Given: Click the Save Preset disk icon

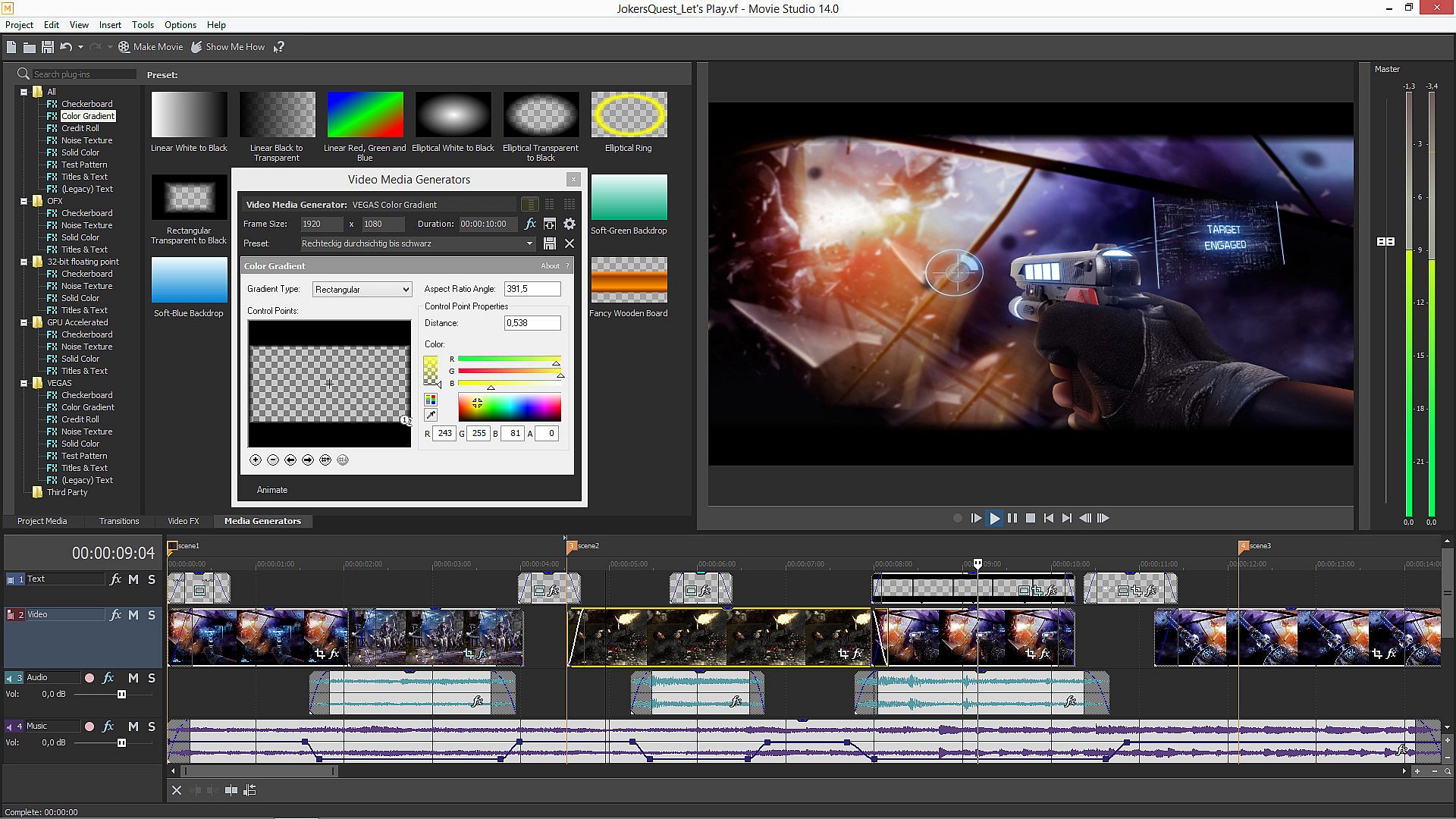Looking at the screenshot, I should [550, 243].
